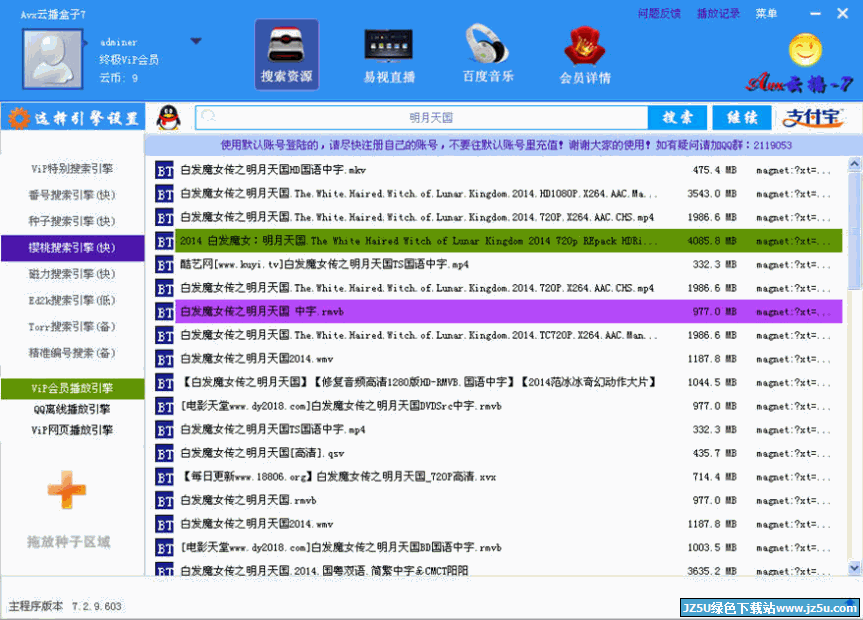Select the result ending HD1080P.X264.AAC.Ma...
This screenshot has width=863, height=620.
tap(418, 194)
